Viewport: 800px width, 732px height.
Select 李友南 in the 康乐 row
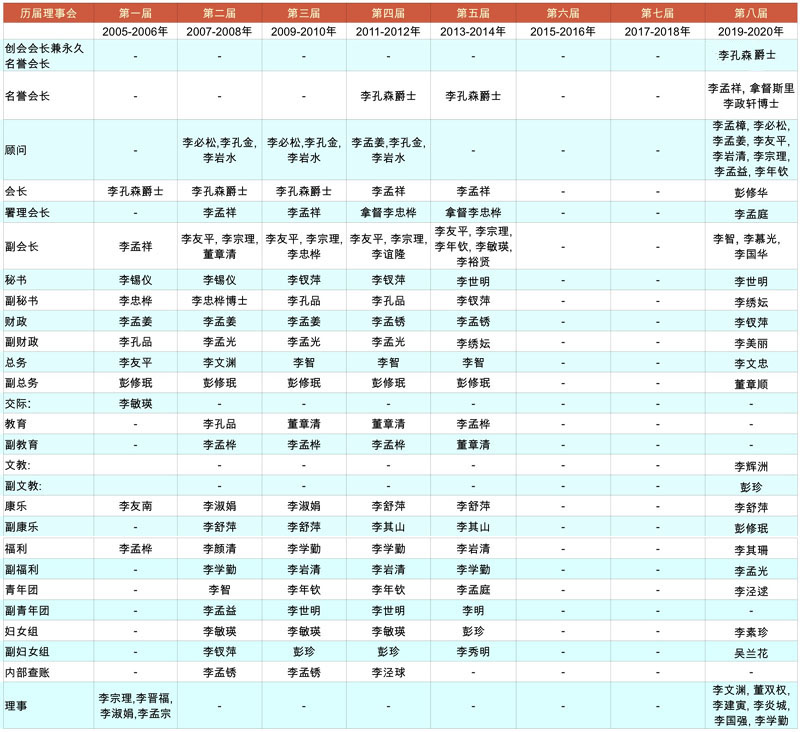(135, 506)
